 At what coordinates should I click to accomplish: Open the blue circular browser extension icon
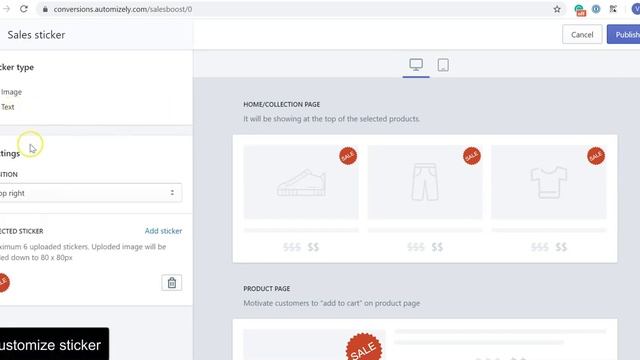click(596, 9)
